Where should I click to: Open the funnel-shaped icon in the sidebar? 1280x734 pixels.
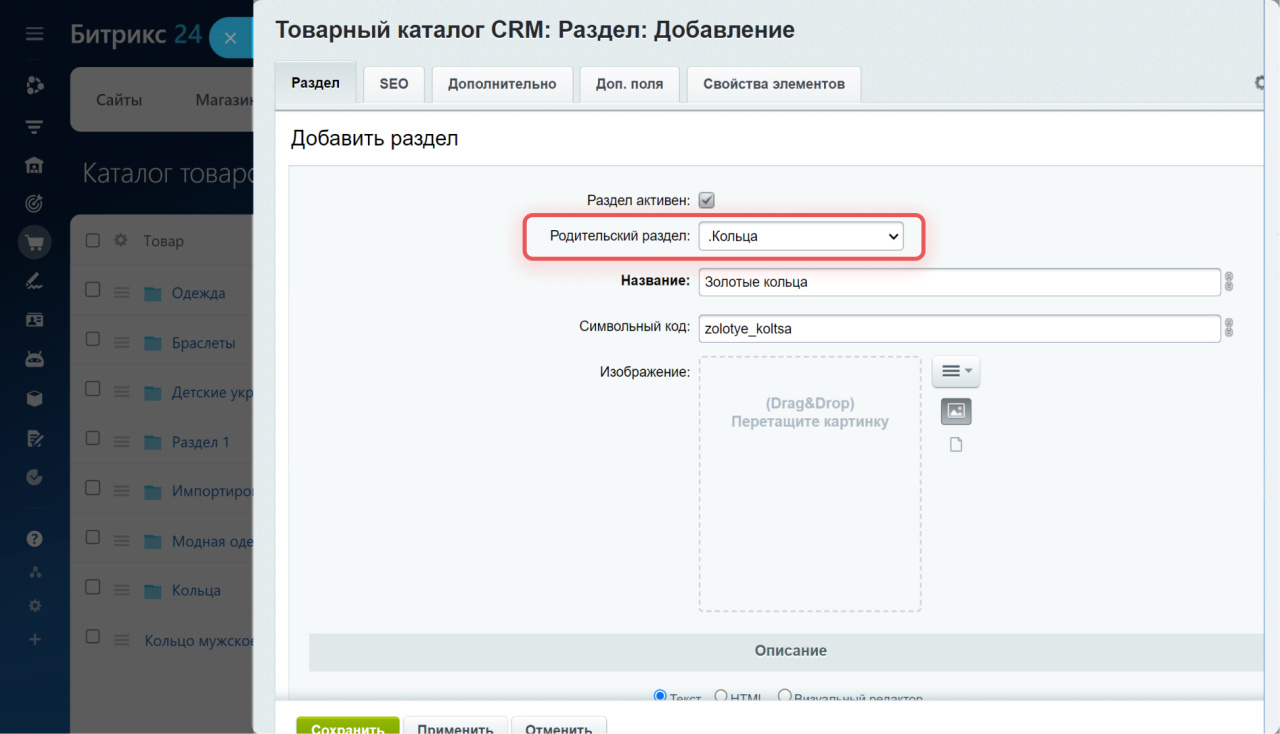click(35, 127)
